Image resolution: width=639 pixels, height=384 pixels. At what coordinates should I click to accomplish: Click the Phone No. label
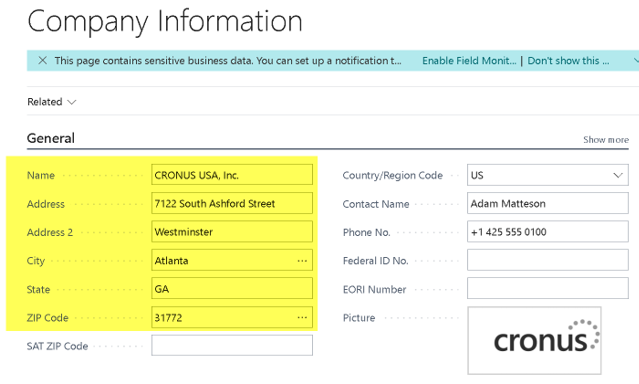point(366,232)
